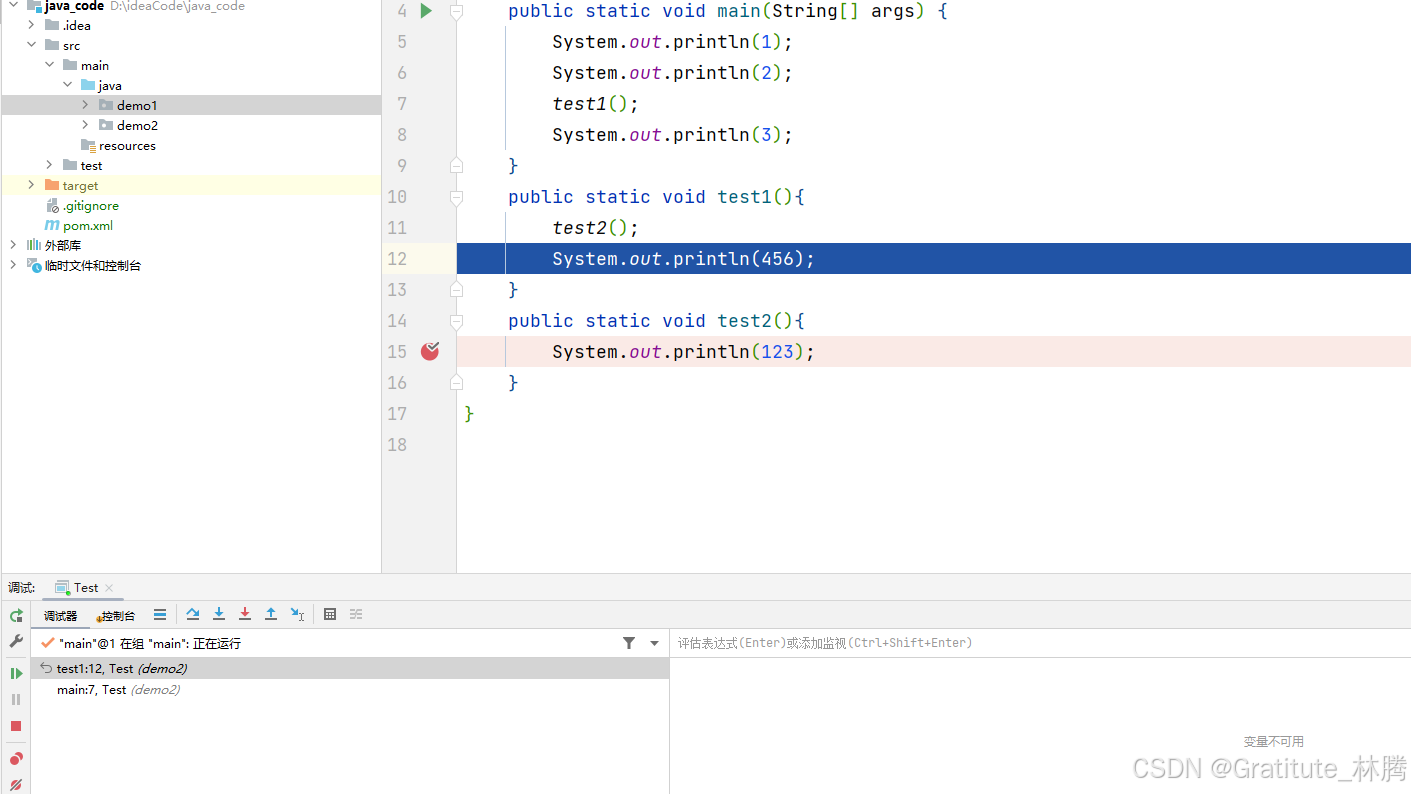This screenshot has width=1411, height=794.
Task: Switch to the 控制台 console tab
Action: pyautogui.click(x=117, y=616)
